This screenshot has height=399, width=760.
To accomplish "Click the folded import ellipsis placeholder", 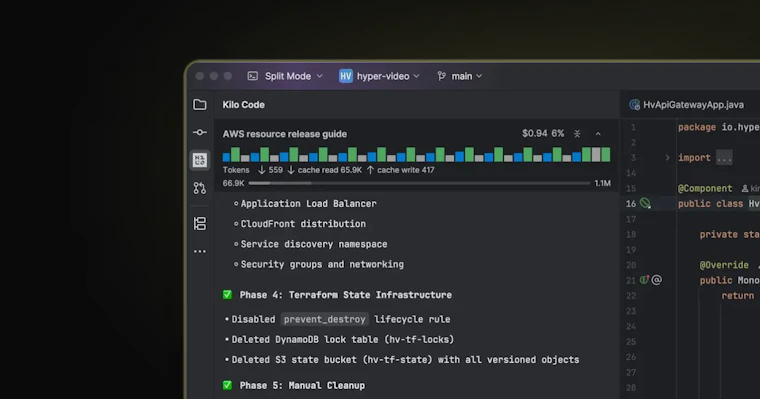I will [724, 158].
